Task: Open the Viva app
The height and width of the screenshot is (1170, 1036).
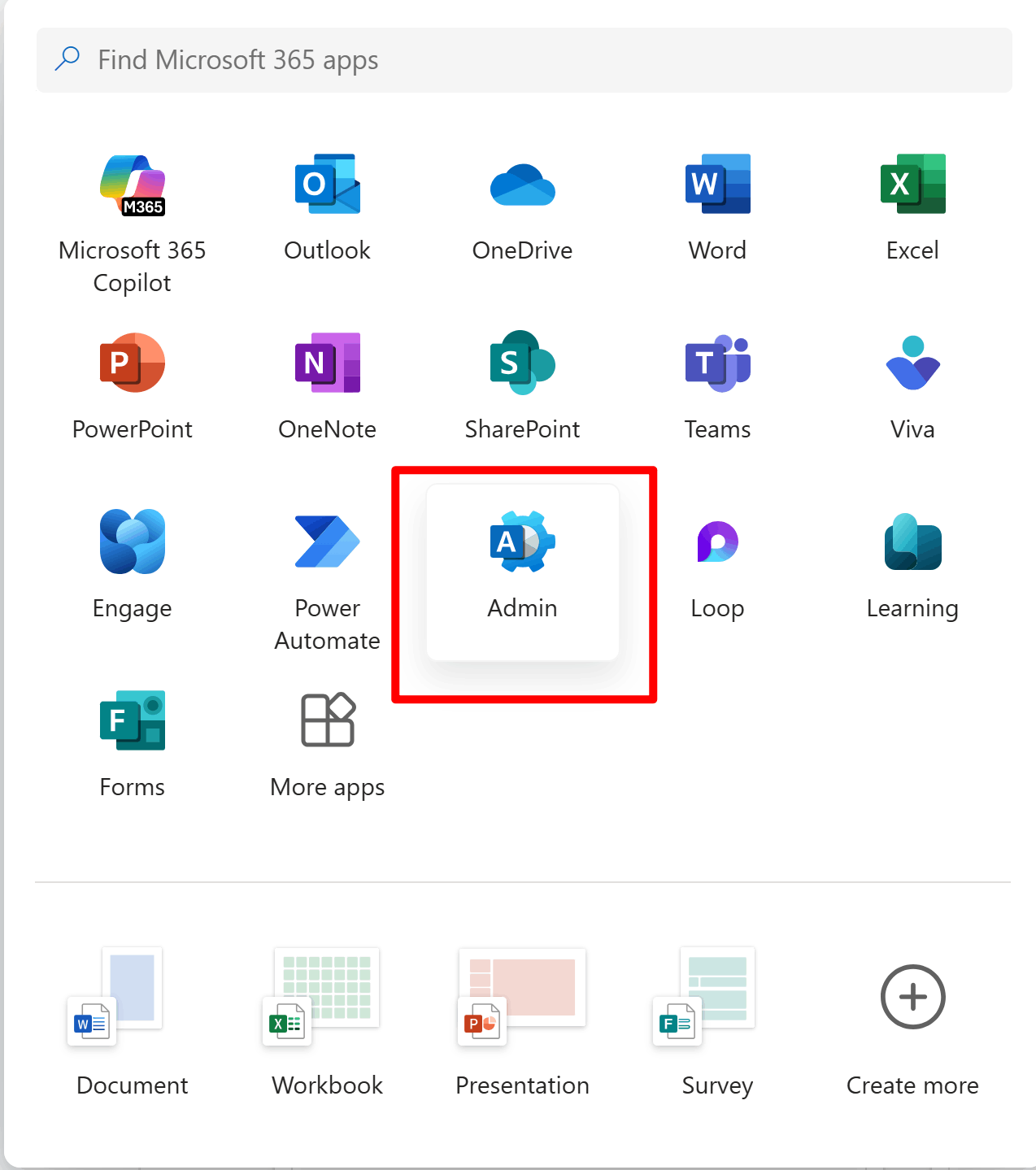Action: pos(913,386)
